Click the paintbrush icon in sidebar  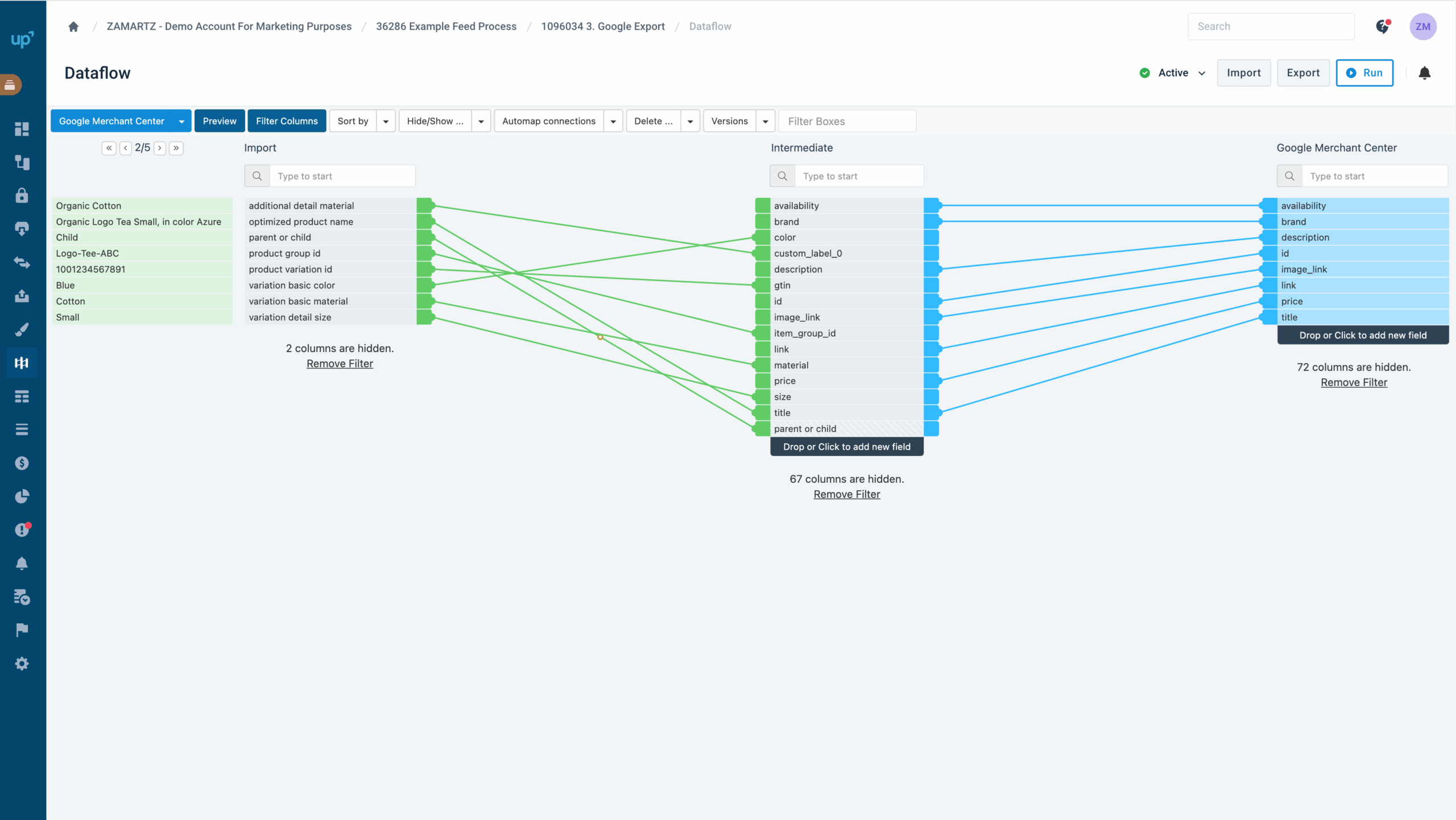point(22,329)
